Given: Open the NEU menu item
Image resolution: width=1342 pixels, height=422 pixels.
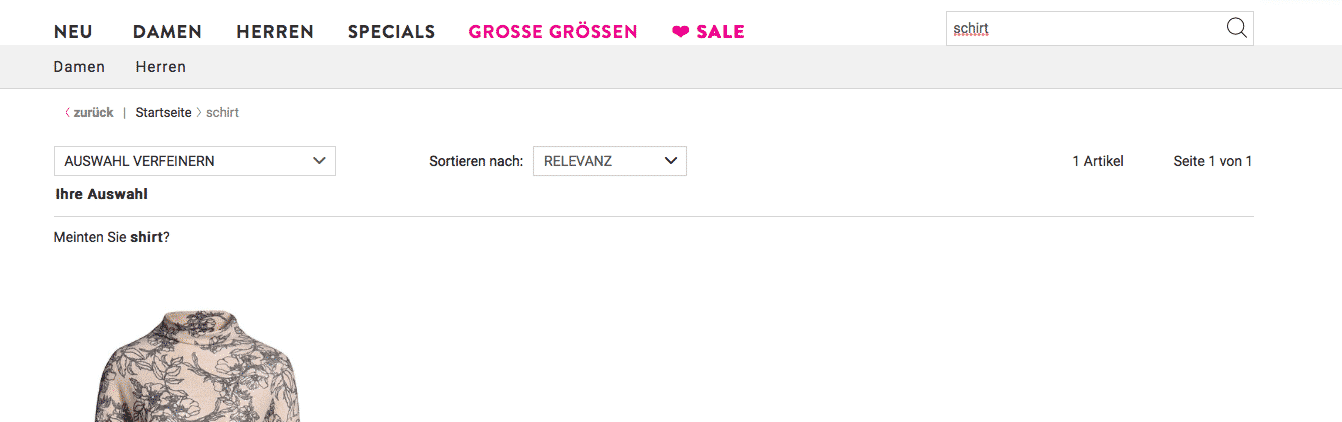Looking at the screenshot, I should pos(73,32).
